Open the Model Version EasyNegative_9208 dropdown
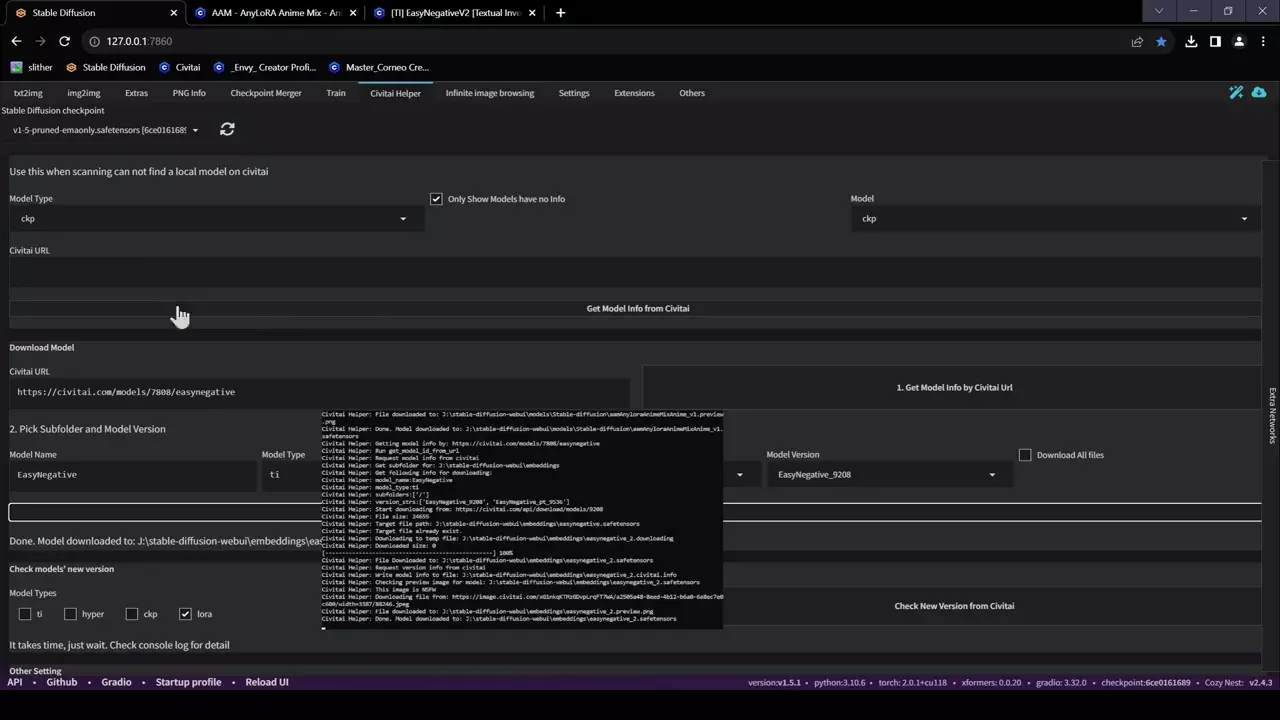The width and height of the screenshot is (1280, 720). [888, 475]
